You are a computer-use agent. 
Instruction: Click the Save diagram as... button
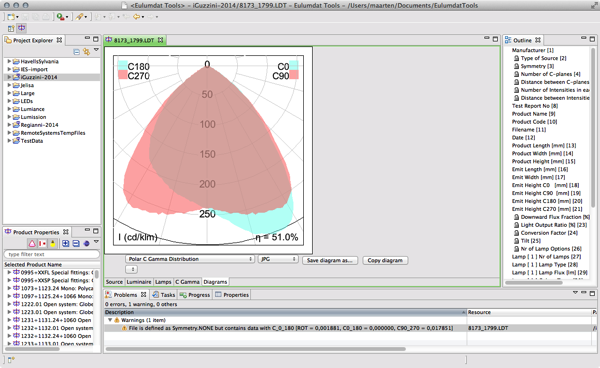(329, 261)
